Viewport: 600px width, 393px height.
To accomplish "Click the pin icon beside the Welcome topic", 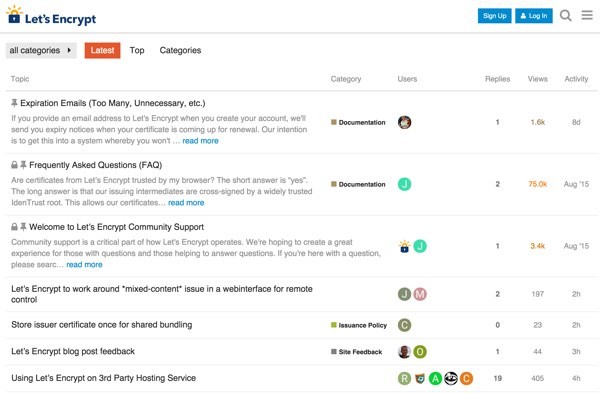I will pyautogui.click(x=23, y=227).
